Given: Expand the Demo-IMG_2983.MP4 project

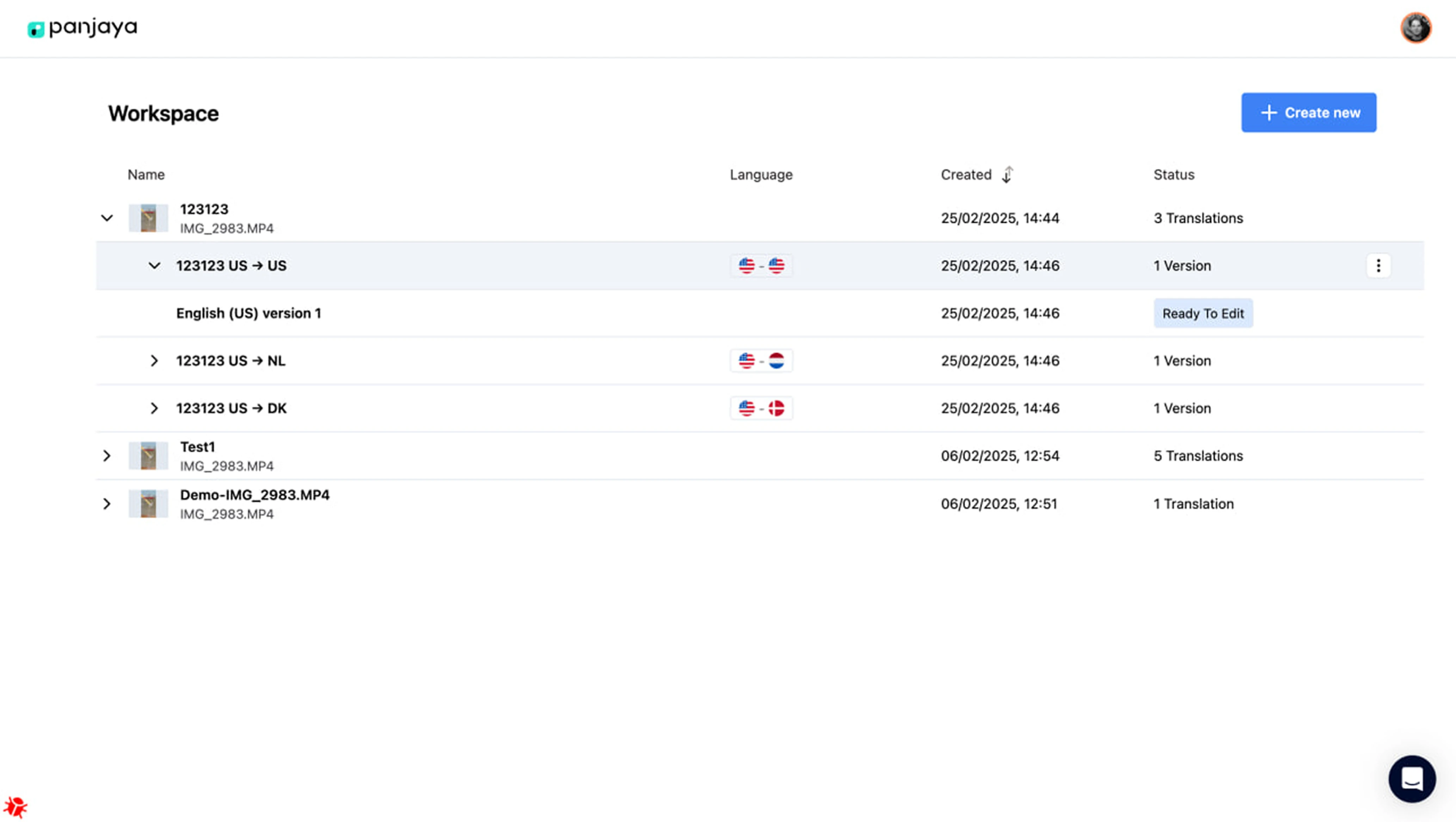Looking at the screenshot, I should coord(107,504).
